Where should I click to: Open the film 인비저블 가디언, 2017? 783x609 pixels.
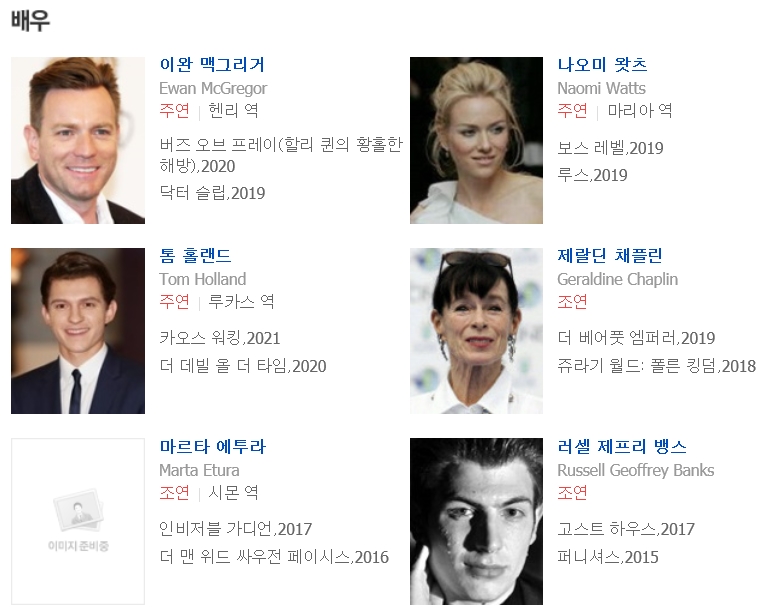coord(236,529)
